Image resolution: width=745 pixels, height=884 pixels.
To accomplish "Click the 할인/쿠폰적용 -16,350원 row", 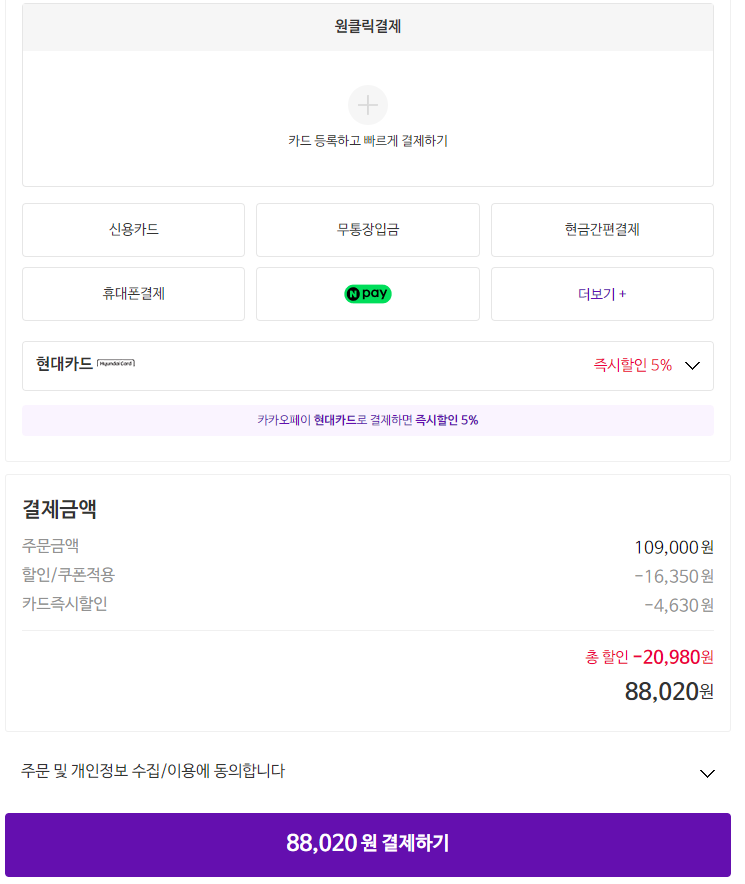I will tap(367, 575).
